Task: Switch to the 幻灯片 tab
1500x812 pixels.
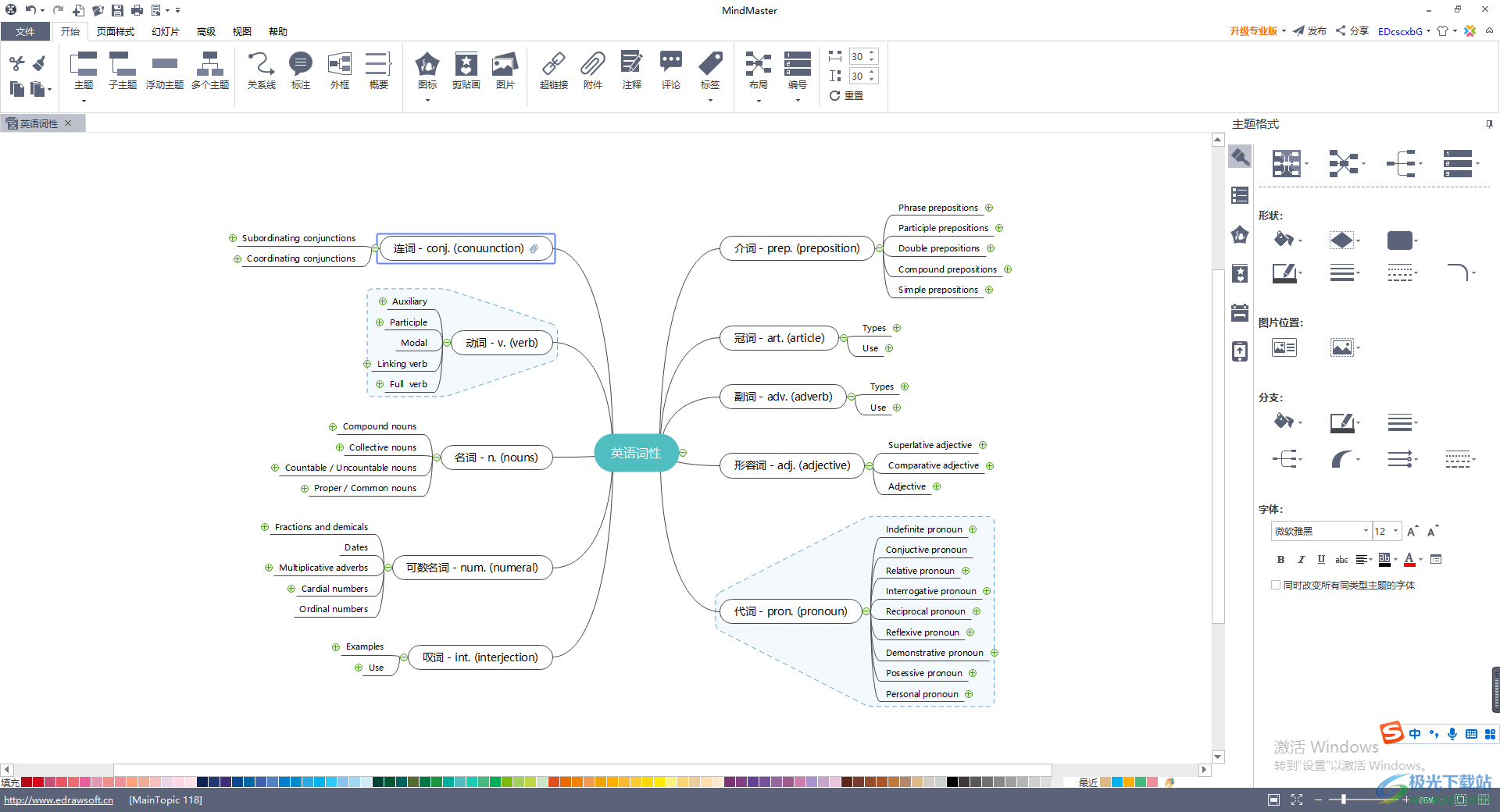Action: pyautogui.click(x=166, y=31)
